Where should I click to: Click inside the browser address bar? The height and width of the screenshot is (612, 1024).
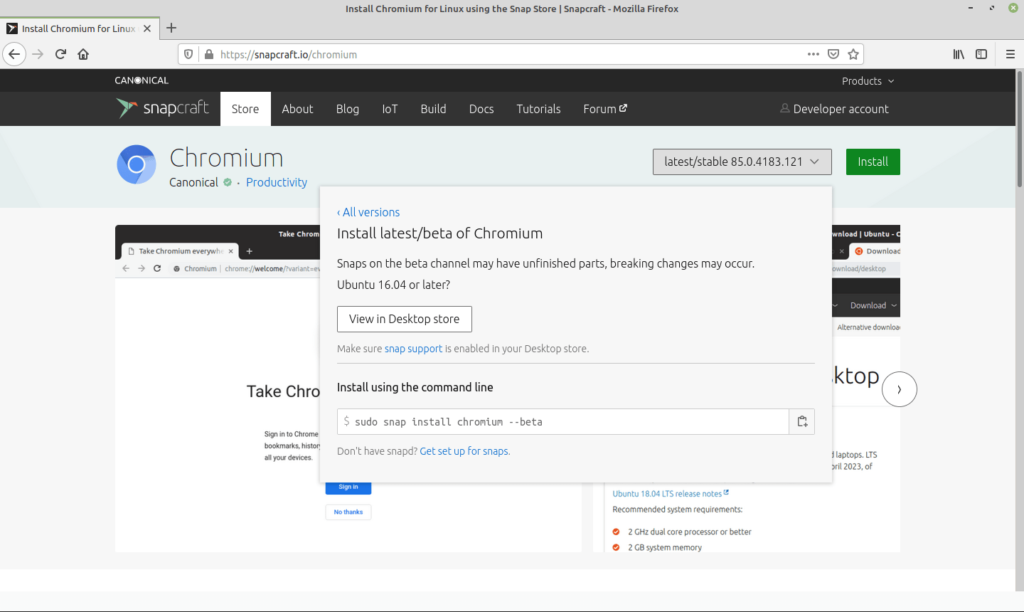click(x=400, y=54)
